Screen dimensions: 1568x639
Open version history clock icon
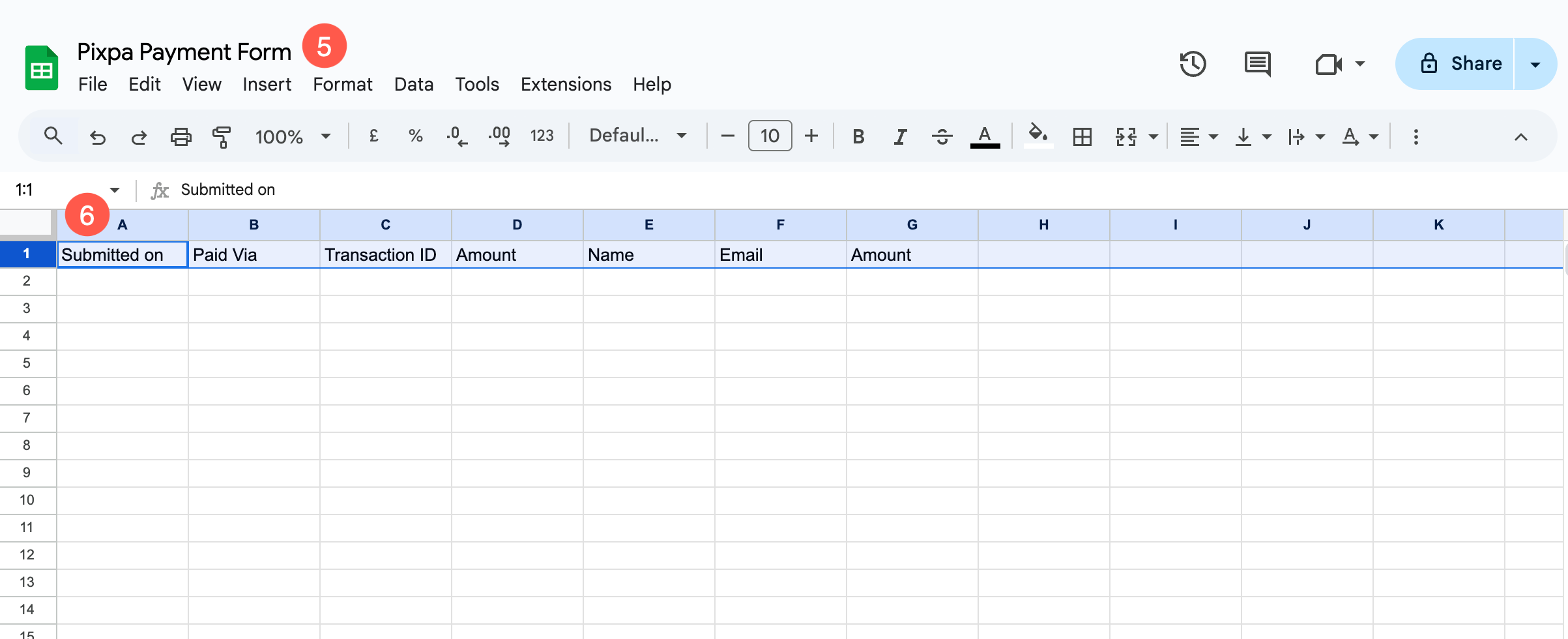1193,64
